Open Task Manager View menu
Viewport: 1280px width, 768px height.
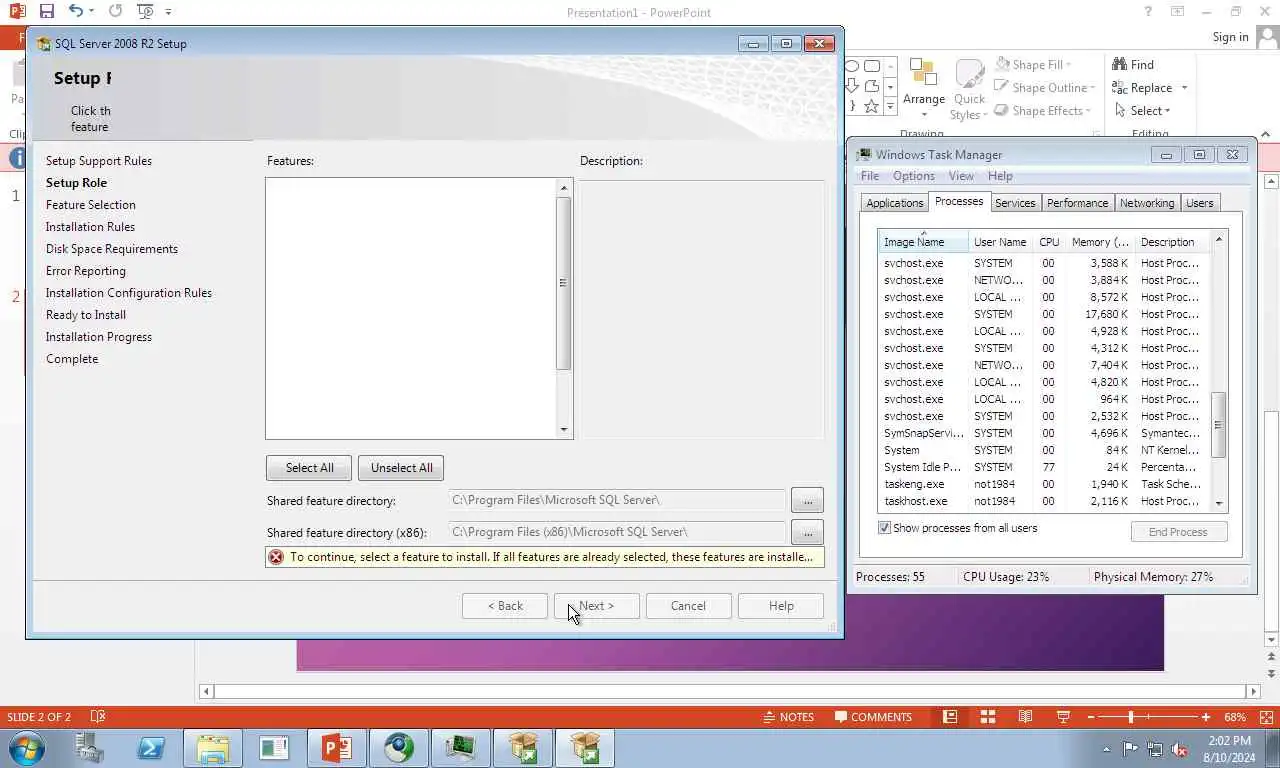pyautogui.click(x=961, y=176)
